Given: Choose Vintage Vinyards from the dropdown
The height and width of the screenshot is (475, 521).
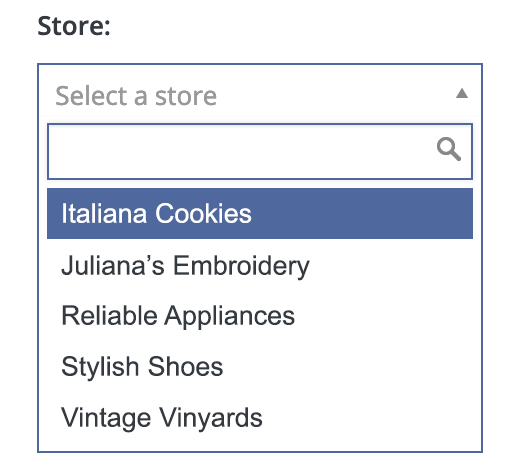Looking at the screenshot, I should pyautogui.click(x=260, y=417).
